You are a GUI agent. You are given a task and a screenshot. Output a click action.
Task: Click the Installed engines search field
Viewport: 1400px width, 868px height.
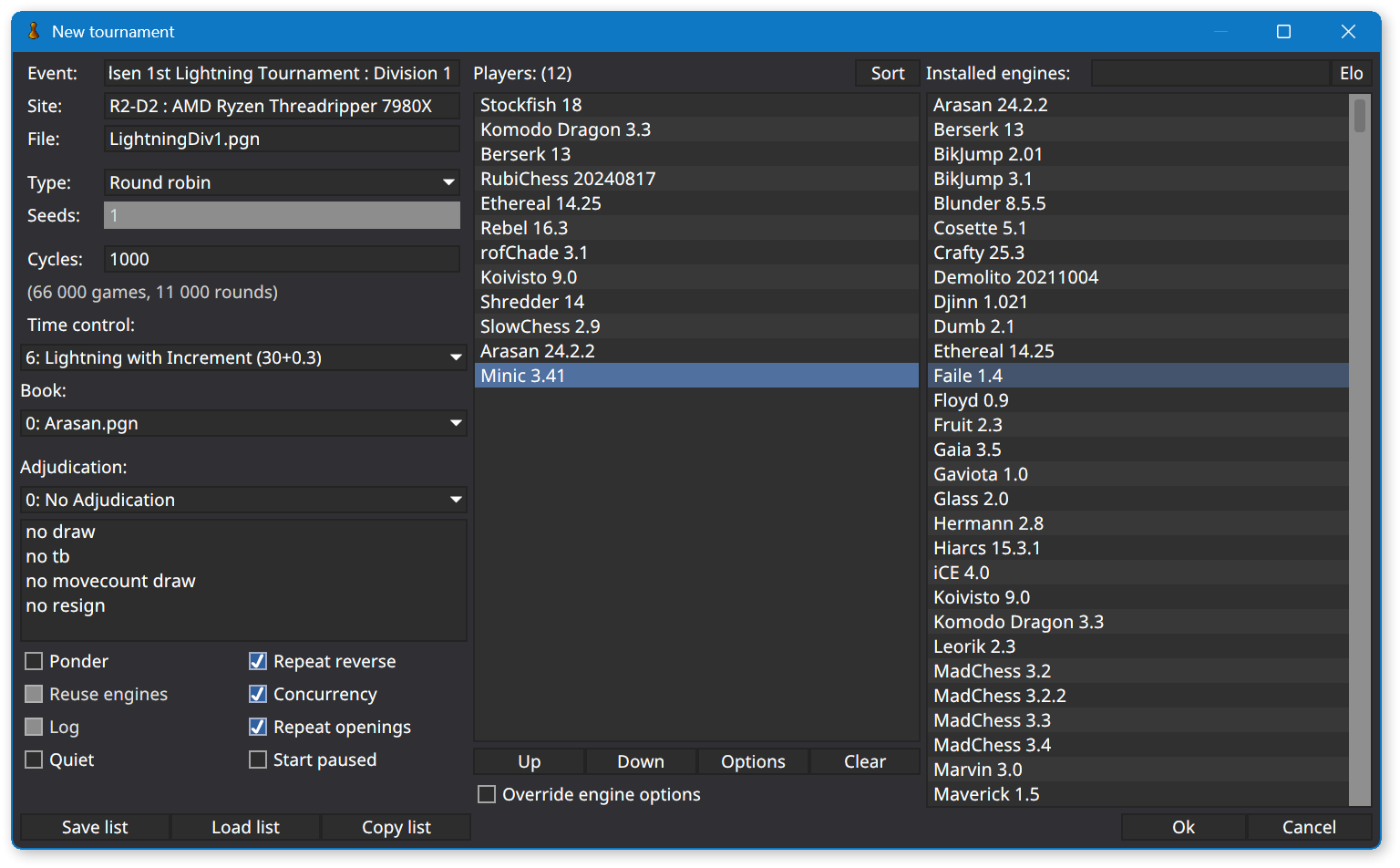click(x=1210, y=73)
